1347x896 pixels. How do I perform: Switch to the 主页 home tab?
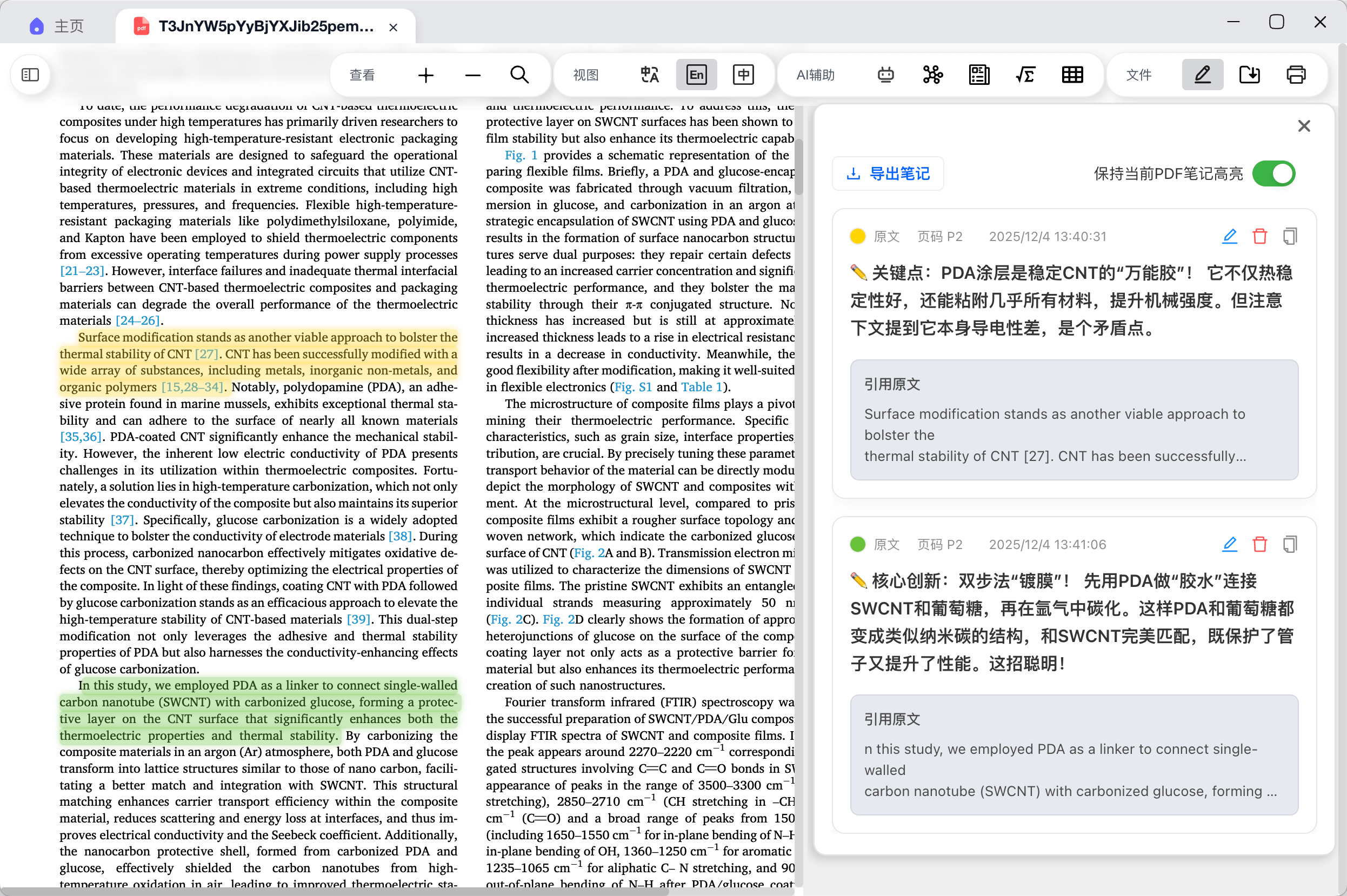(x=57, y=26)
